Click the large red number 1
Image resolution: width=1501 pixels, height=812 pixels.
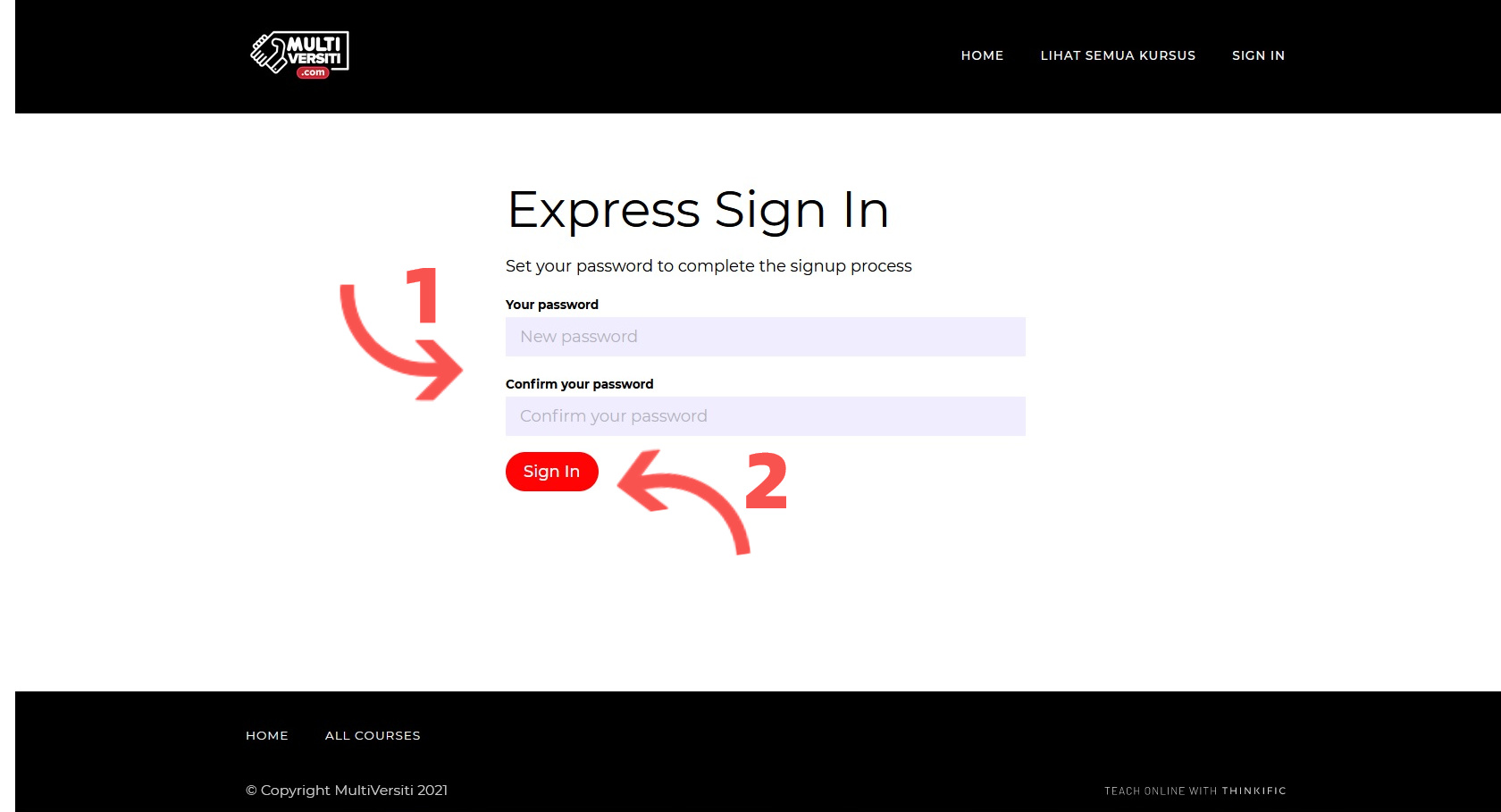(423, 295)
